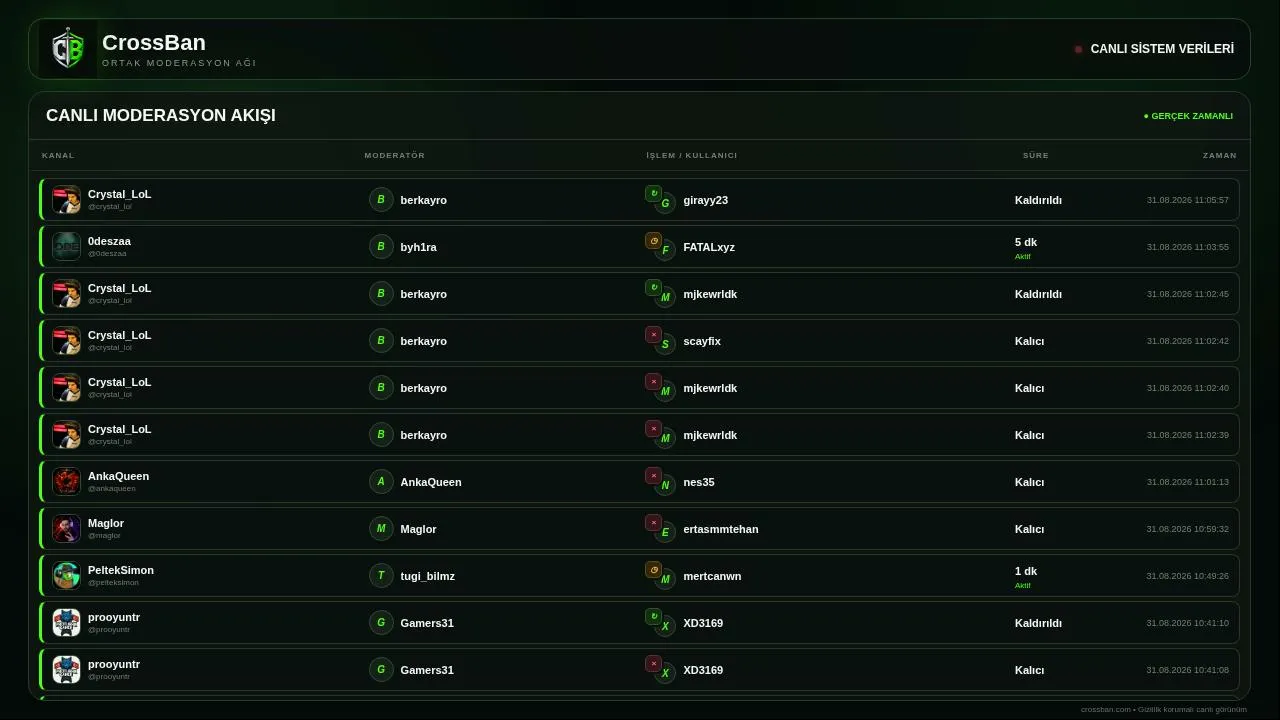Click the timeout clock icon beside FATALxyz
Image resolution: width=1280 pixels, height=720 pixels.
pyautogui.click(x=653, y=240)
